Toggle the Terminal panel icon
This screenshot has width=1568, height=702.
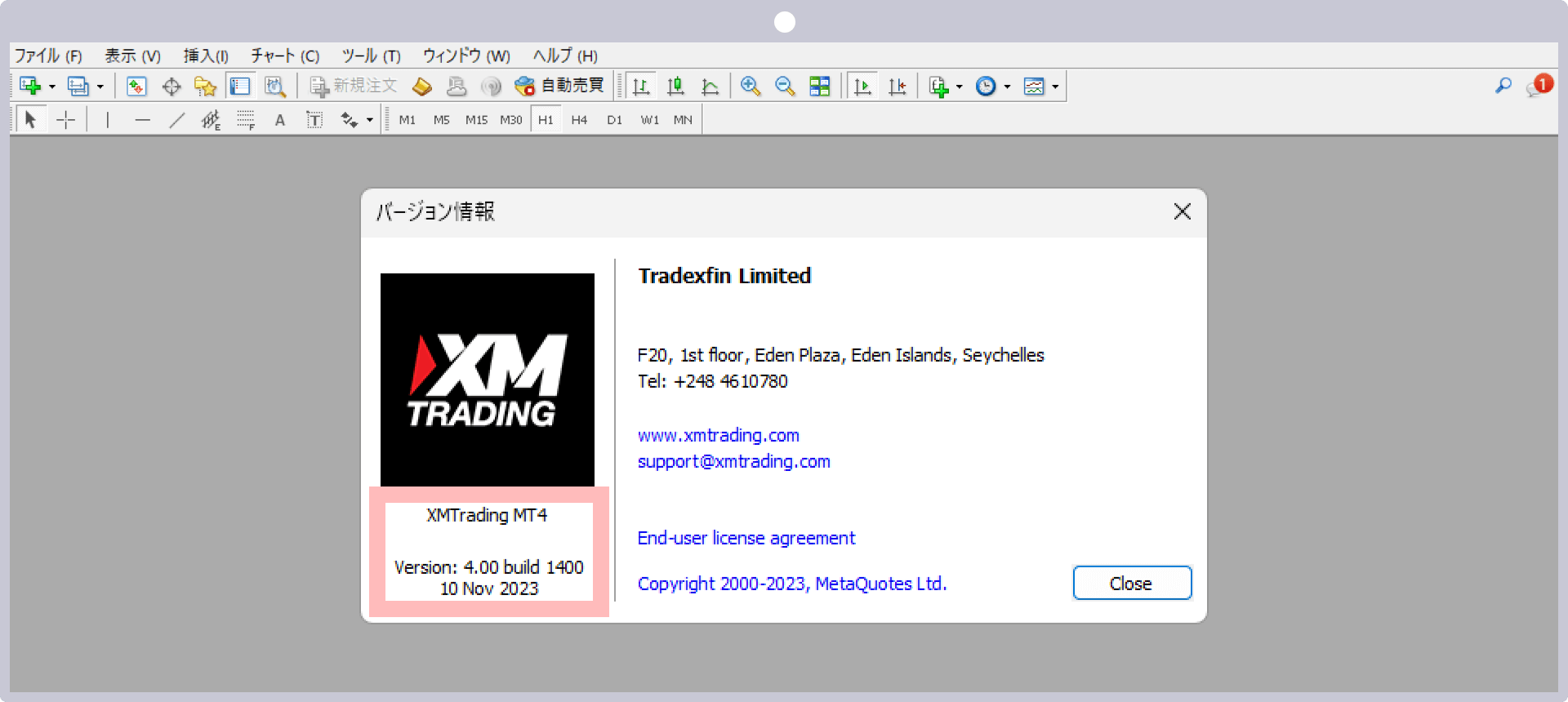(x=240, y=86)
